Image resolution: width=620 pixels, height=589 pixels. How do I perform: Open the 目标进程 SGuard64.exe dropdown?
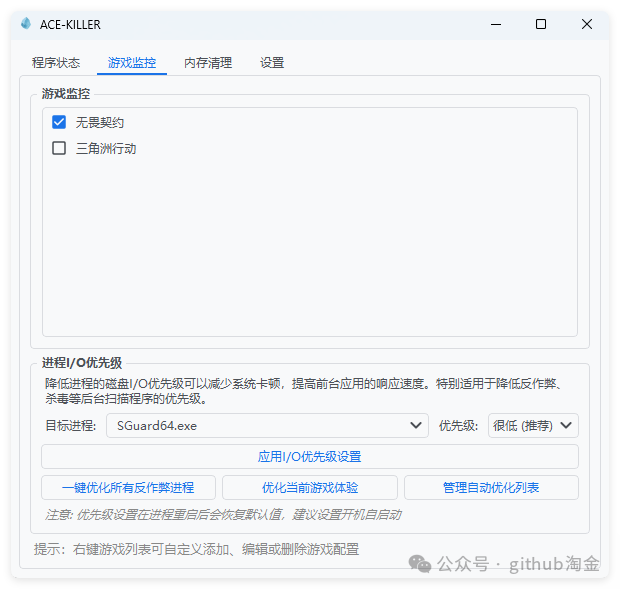pos(267,425)
